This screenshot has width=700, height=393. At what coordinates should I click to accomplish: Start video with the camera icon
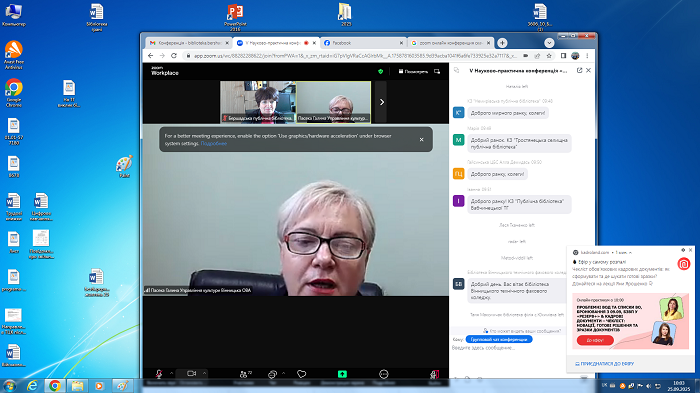tap(192, 373)
